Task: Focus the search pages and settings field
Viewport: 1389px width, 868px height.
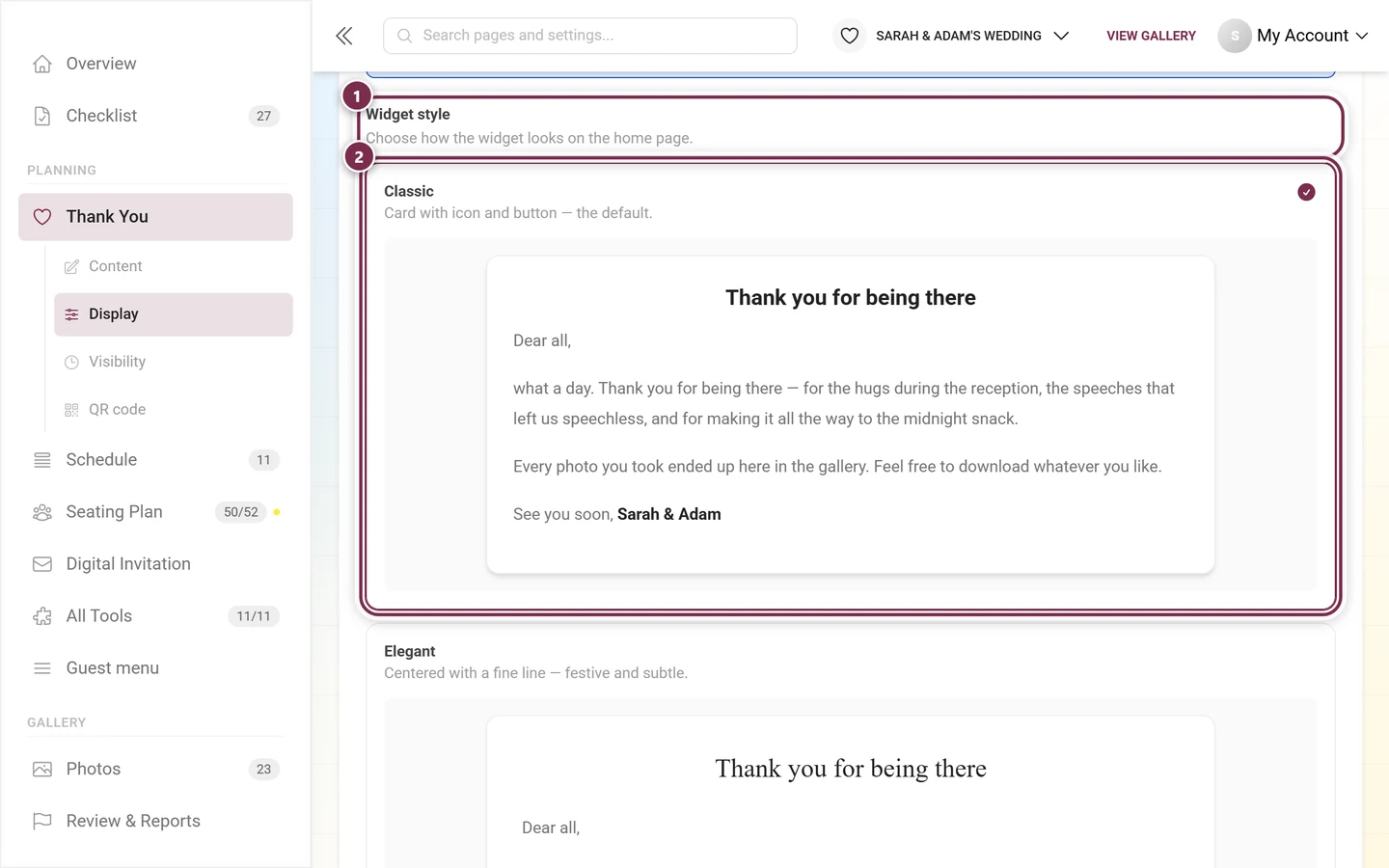Action: (x=590, y=36)
